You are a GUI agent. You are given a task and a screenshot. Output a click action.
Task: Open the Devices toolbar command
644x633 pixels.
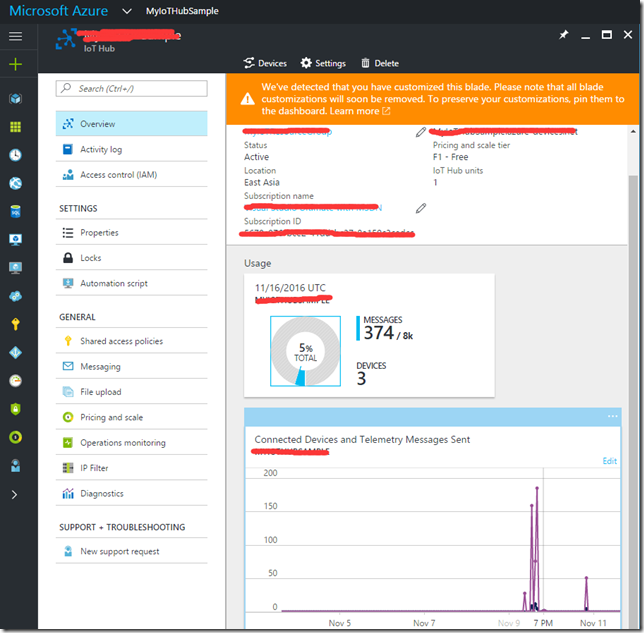[x=265, y=63]
